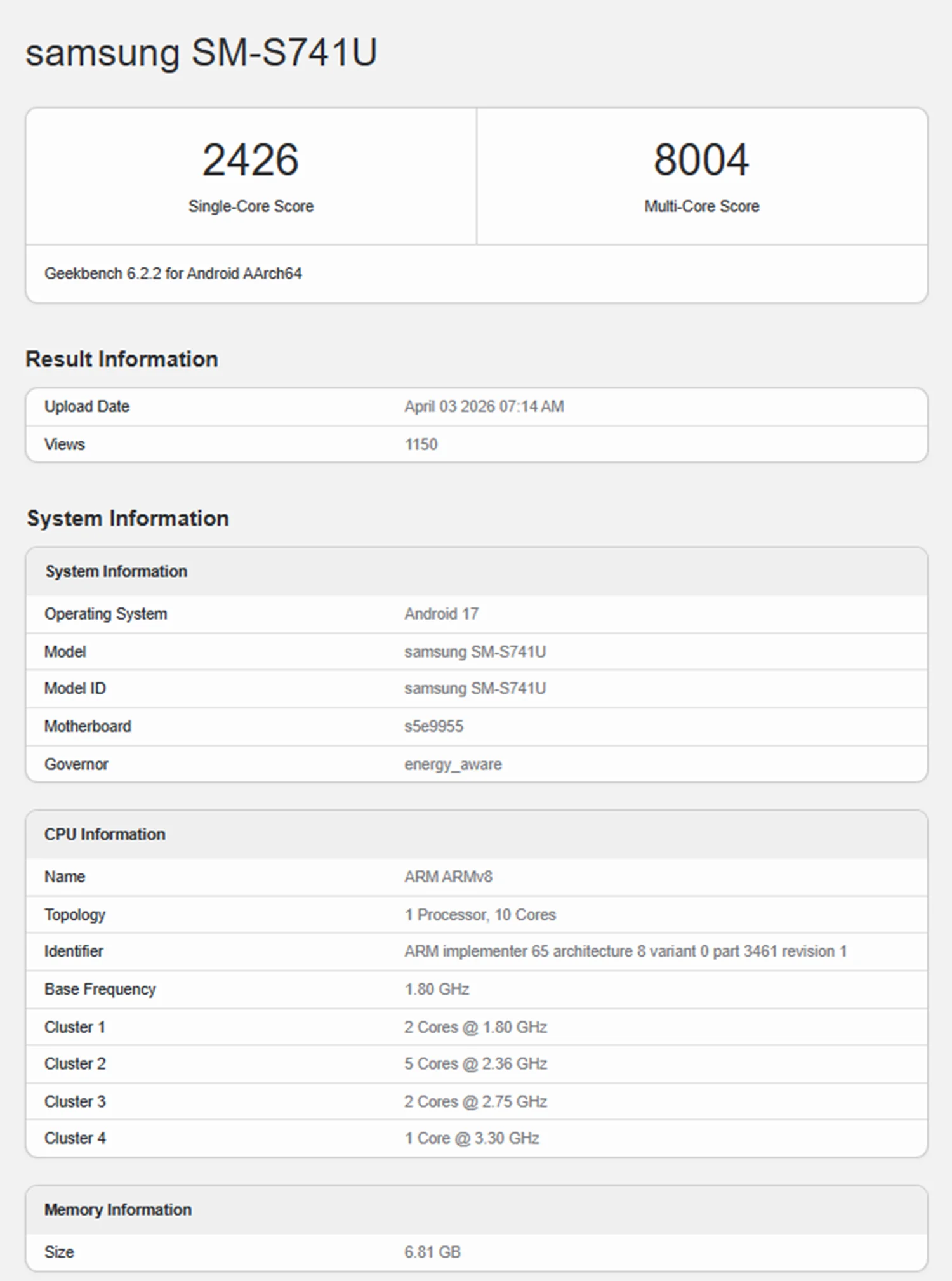Click the 'Identifier' row label

pyautogui.click(x=74, y=951)
